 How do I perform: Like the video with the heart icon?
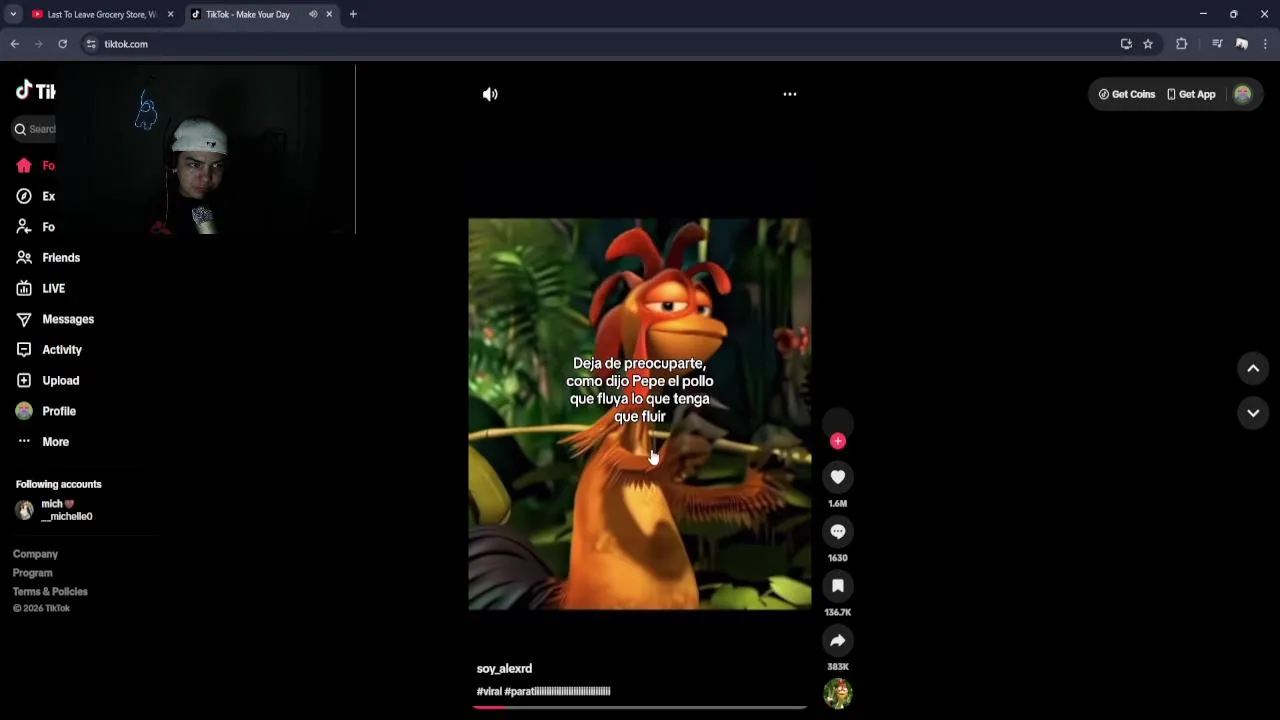[838, 477]
